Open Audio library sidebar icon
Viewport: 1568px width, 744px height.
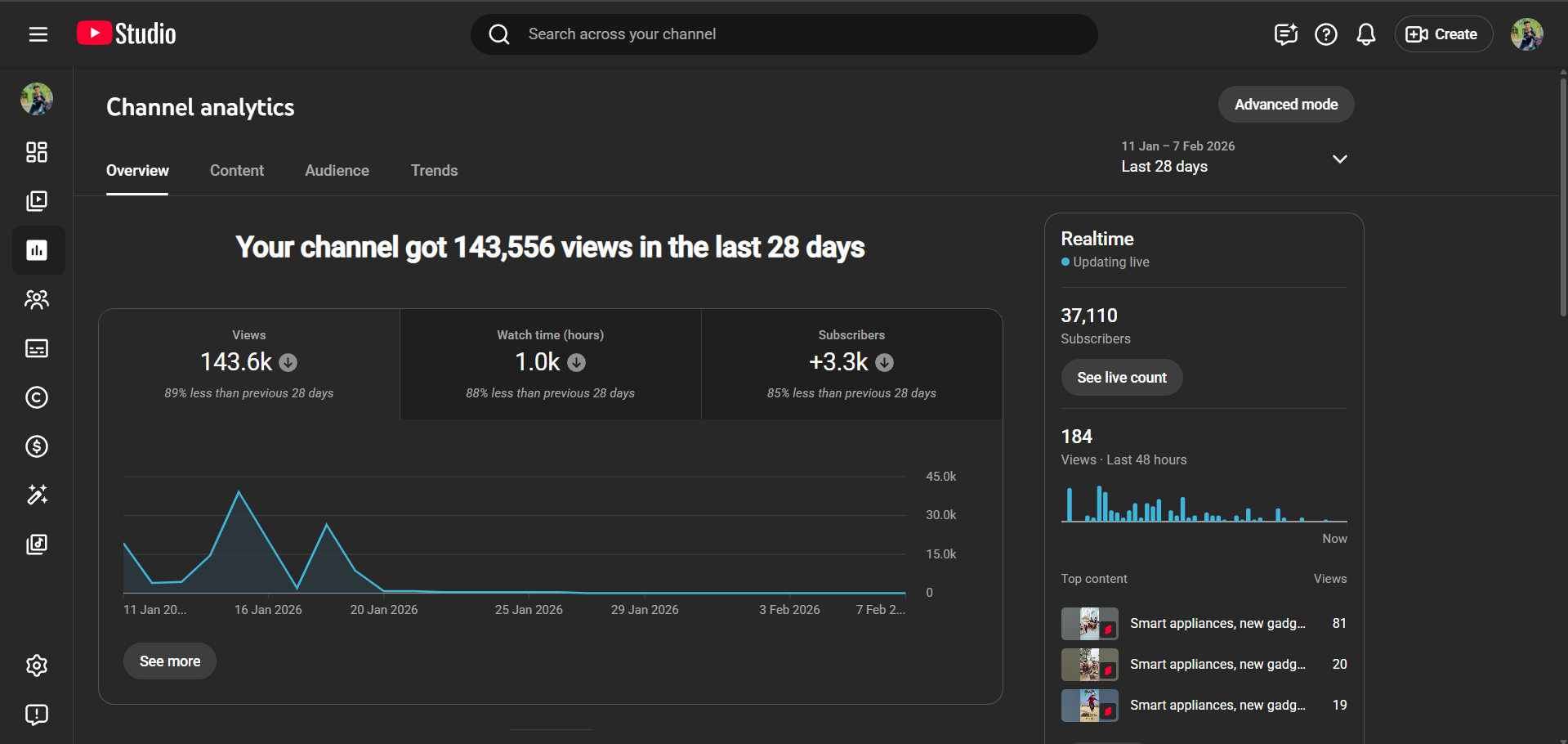(x=37, y=545)
